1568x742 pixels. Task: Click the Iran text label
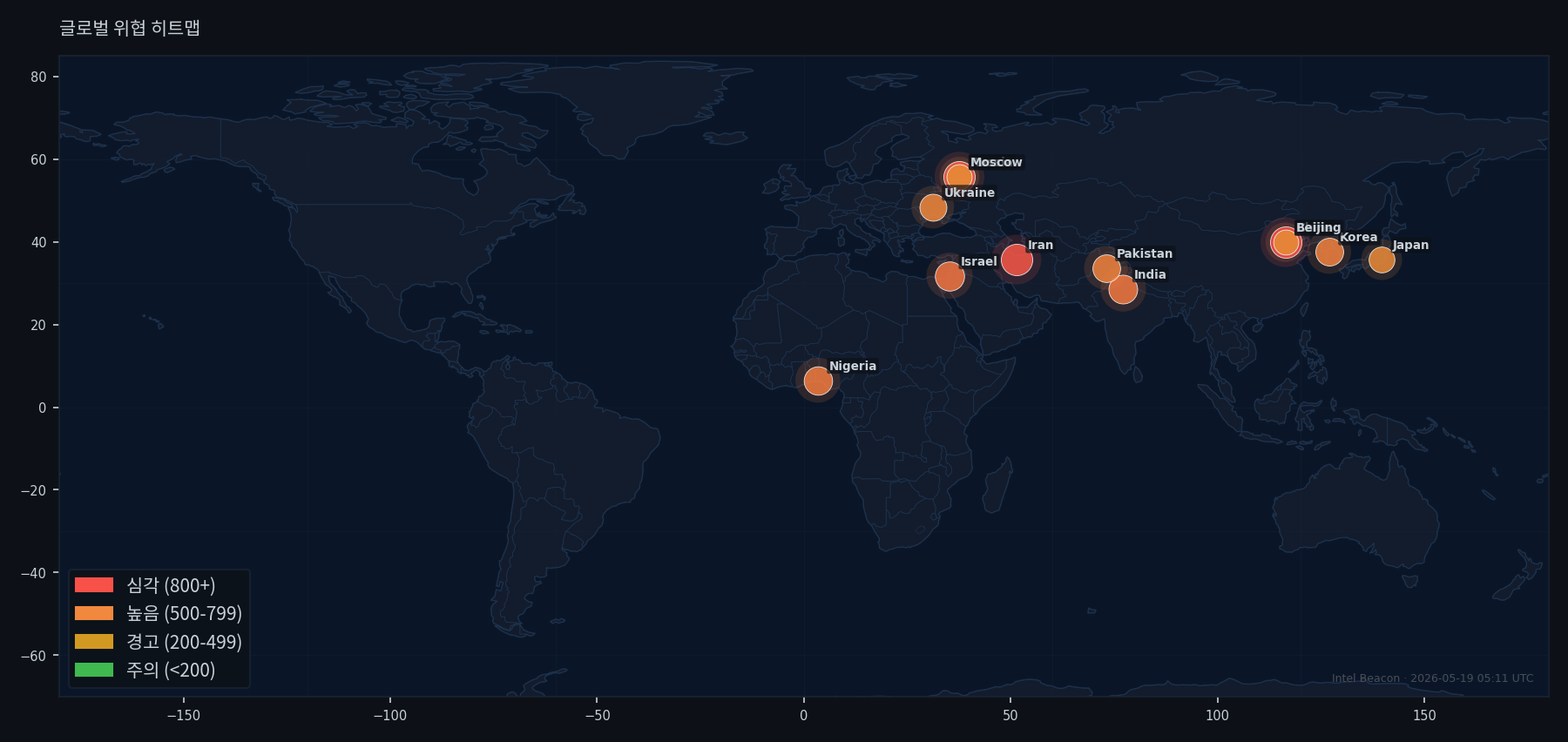coord(1040,245)
